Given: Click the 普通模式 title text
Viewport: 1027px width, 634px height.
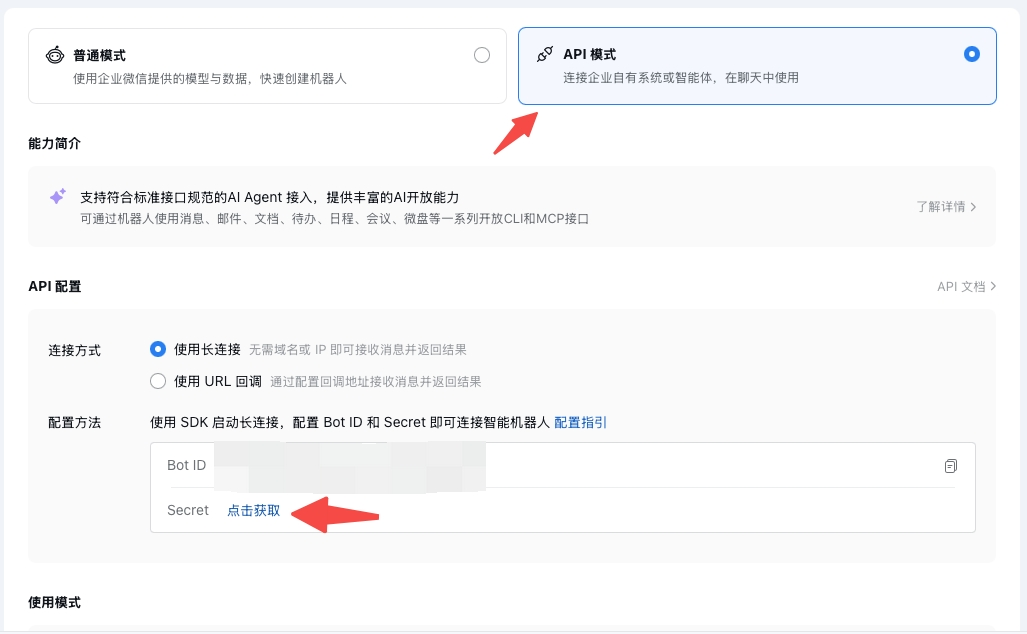Looking at the screenshot, I should pos(99,56).
